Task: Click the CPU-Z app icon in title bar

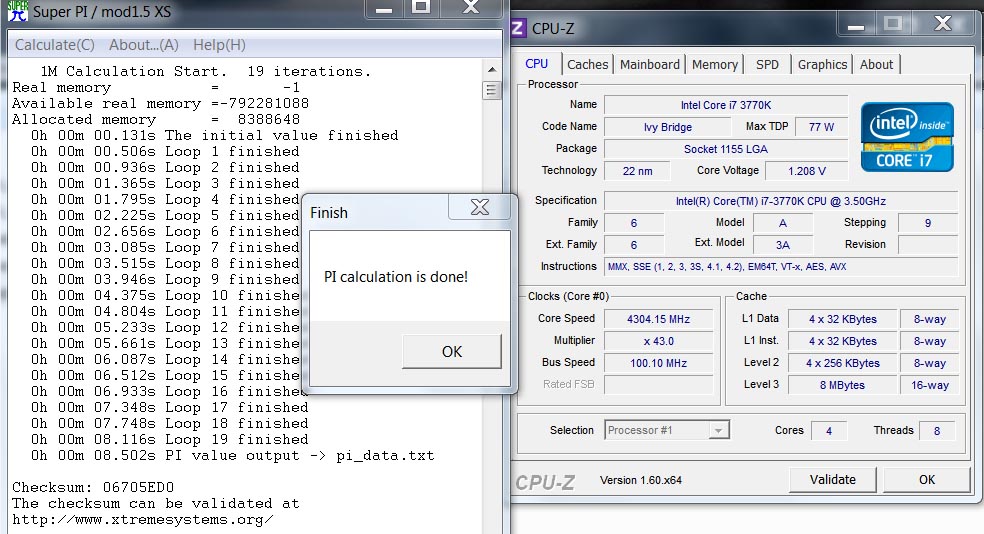Action: coord(517,28)
